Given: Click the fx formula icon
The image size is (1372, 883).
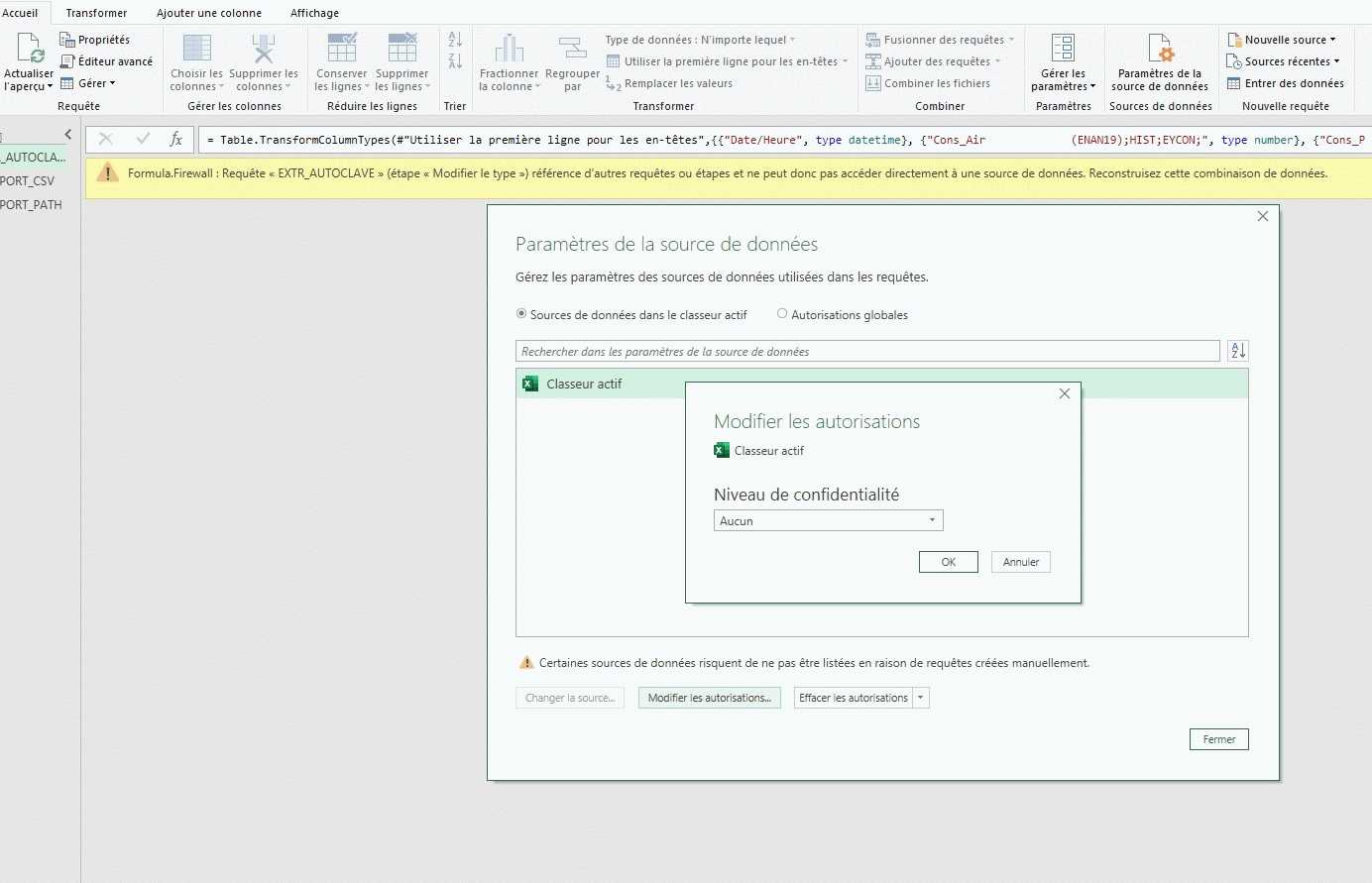Looking at the screenshot, I should [176, 140].
